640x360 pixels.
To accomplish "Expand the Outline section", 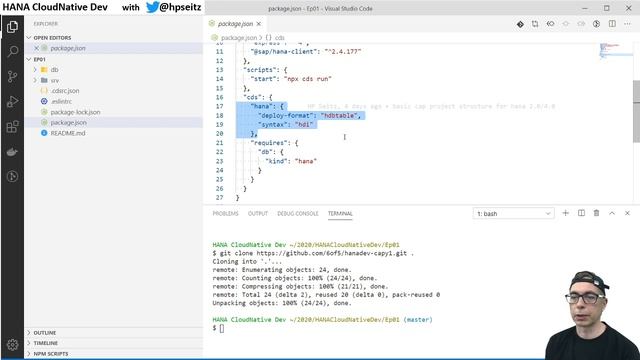I will (44, 333).
